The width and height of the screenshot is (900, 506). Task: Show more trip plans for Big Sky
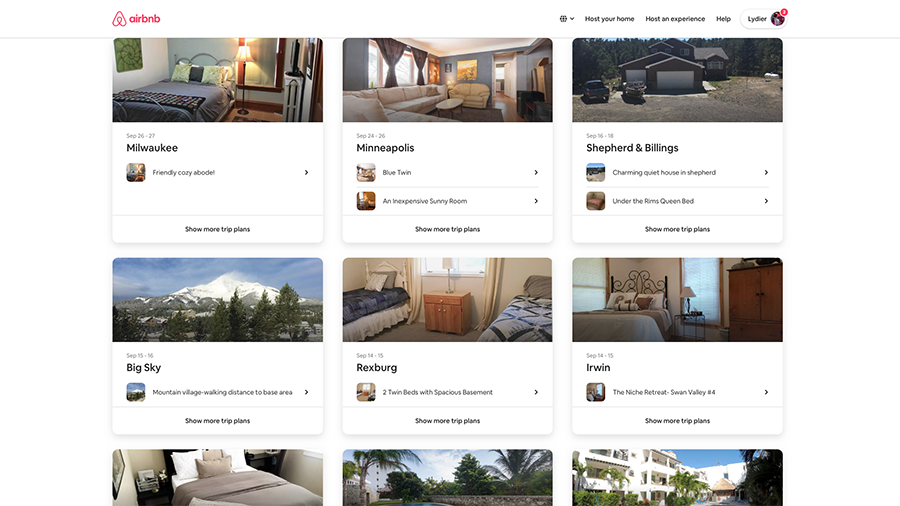(x=218, y=421)
